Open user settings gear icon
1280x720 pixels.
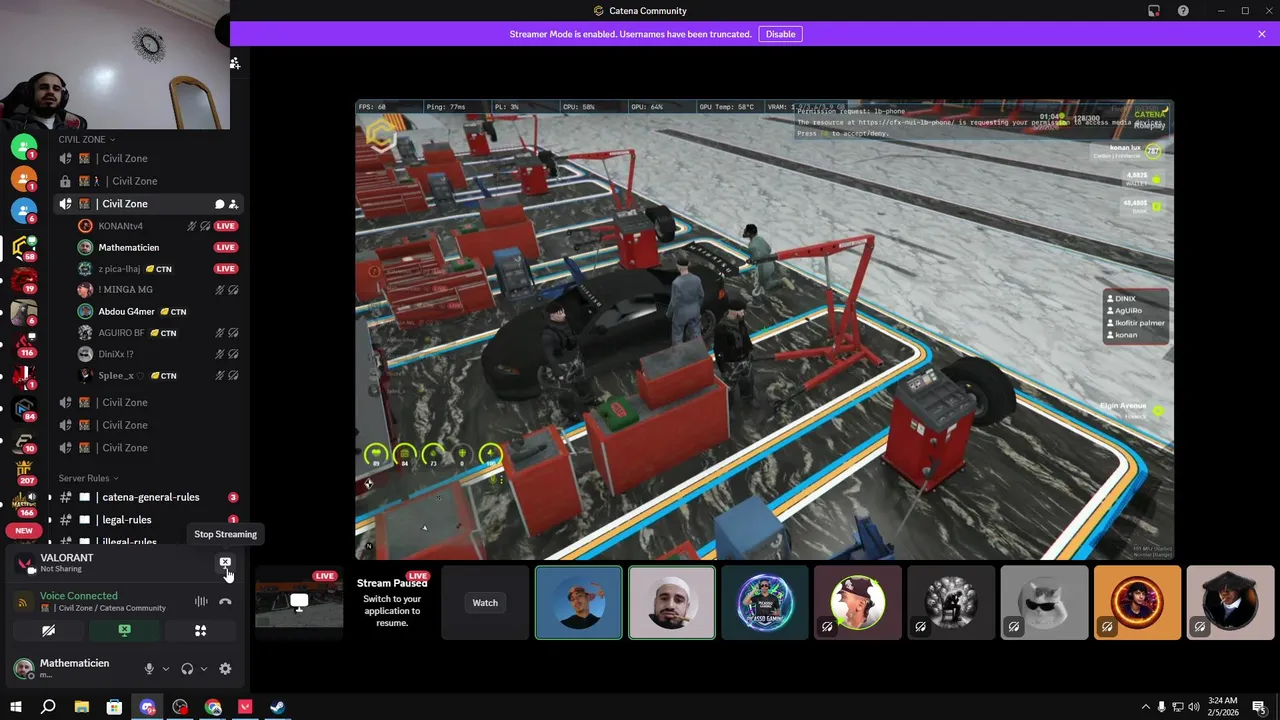click(225, 669)
